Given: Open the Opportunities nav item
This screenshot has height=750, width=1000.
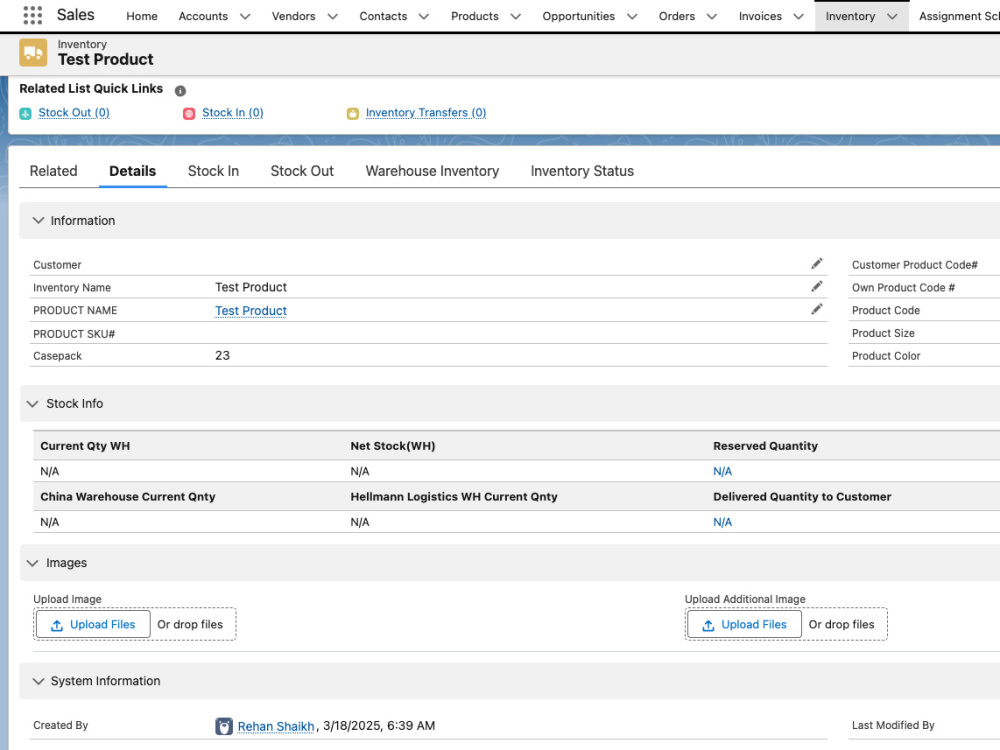Looking at the screenshot, I should click(x=578, y=17).
